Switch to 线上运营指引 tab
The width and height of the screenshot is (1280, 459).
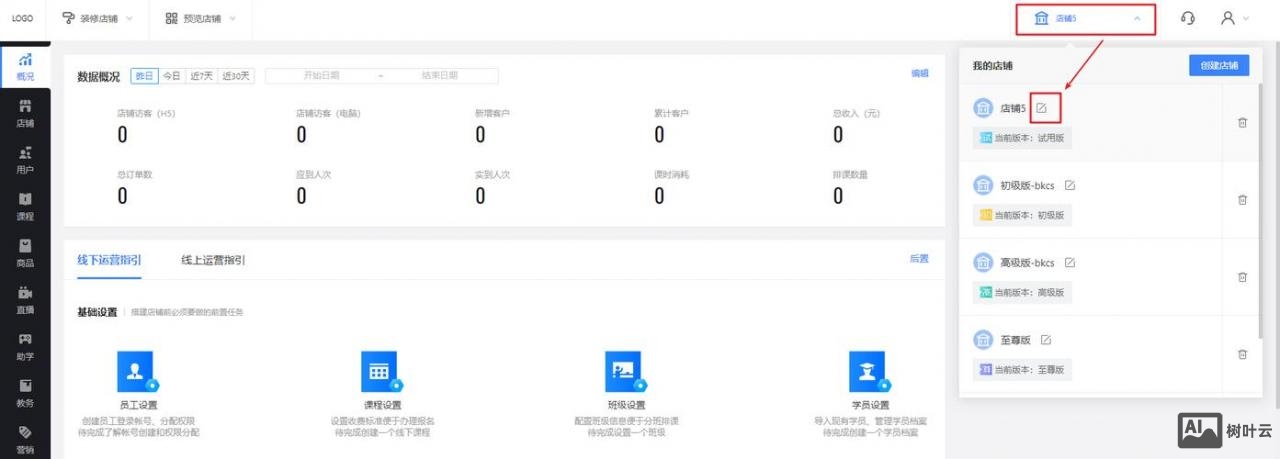213,260
